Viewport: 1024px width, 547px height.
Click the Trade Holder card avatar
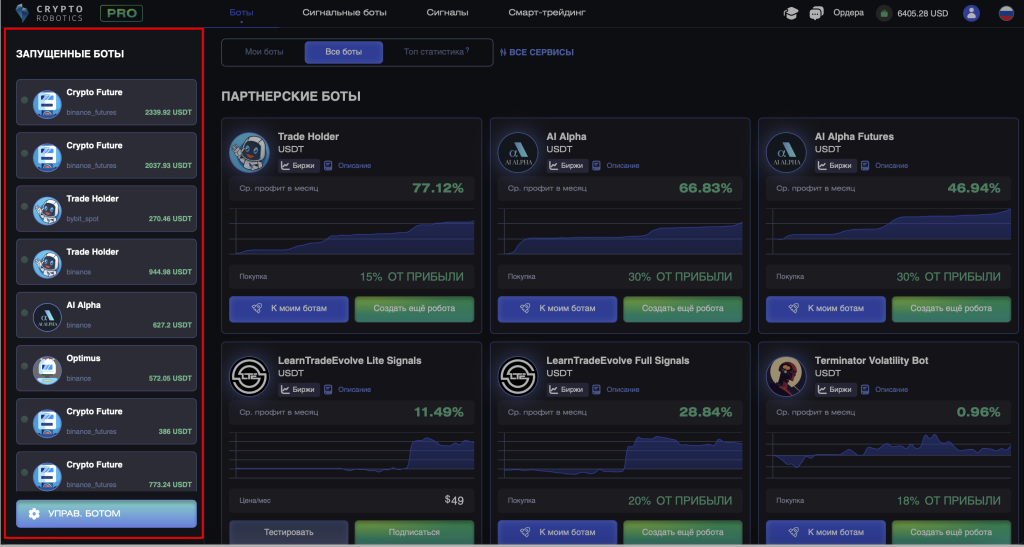point(249,152)
